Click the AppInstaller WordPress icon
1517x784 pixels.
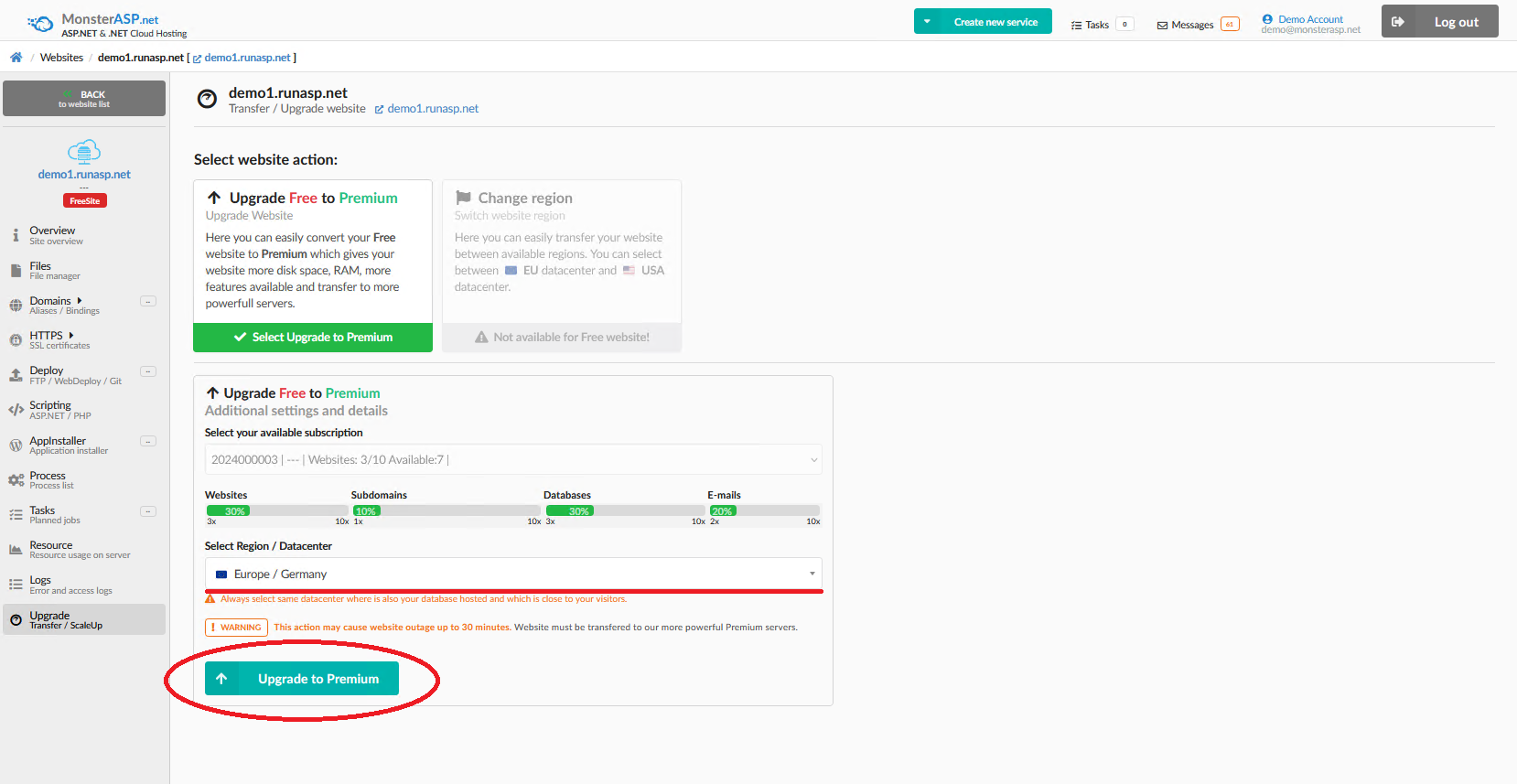(16, 446)
